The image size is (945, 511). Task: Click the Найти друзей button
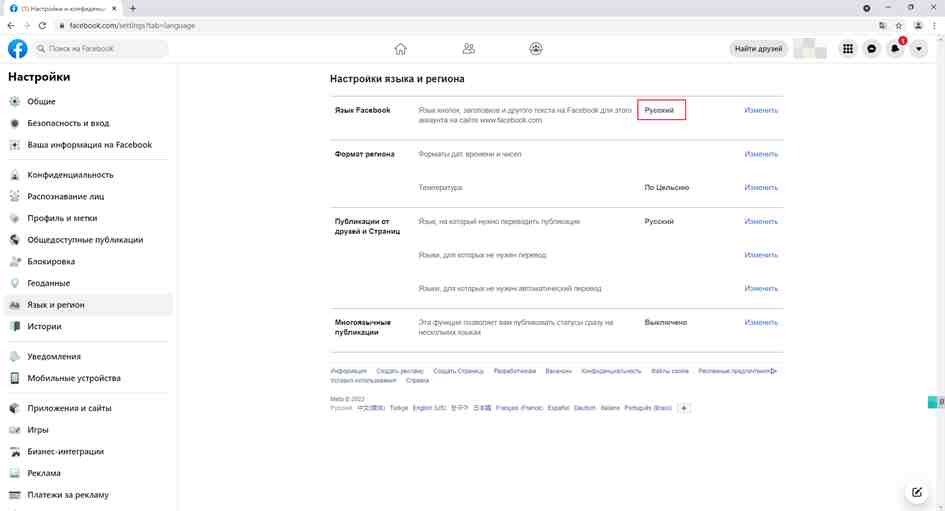[758, 49]
